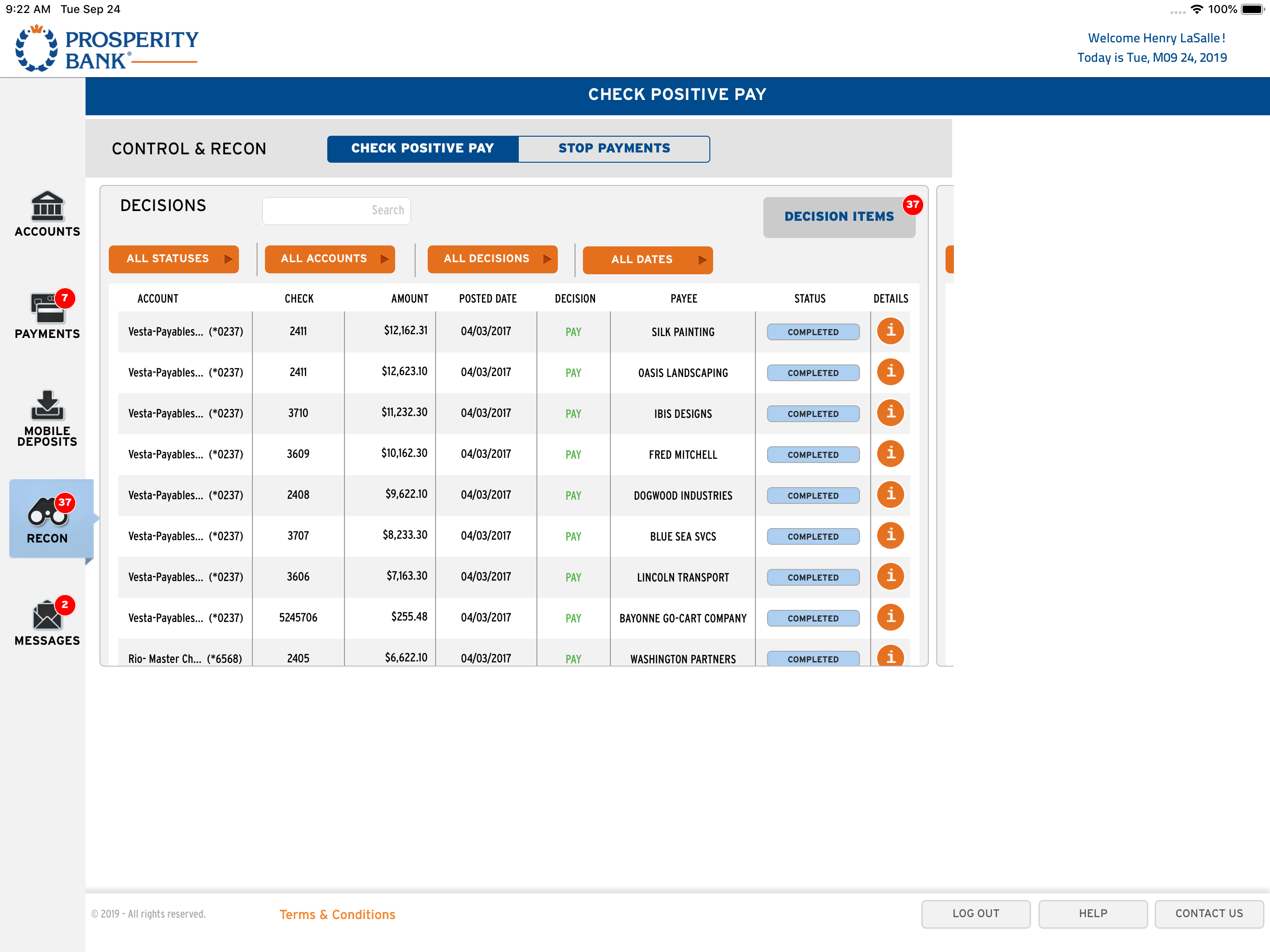Viewport: 1270px width, 952px height.
Task: Tap the battery status icon
Action: pos(1253,9)
